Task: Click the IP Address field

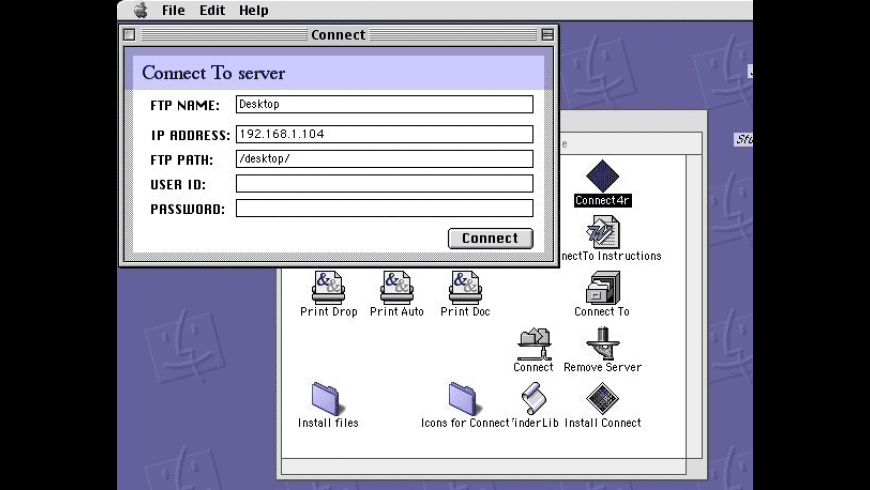Action: click(x=384, y=134)
